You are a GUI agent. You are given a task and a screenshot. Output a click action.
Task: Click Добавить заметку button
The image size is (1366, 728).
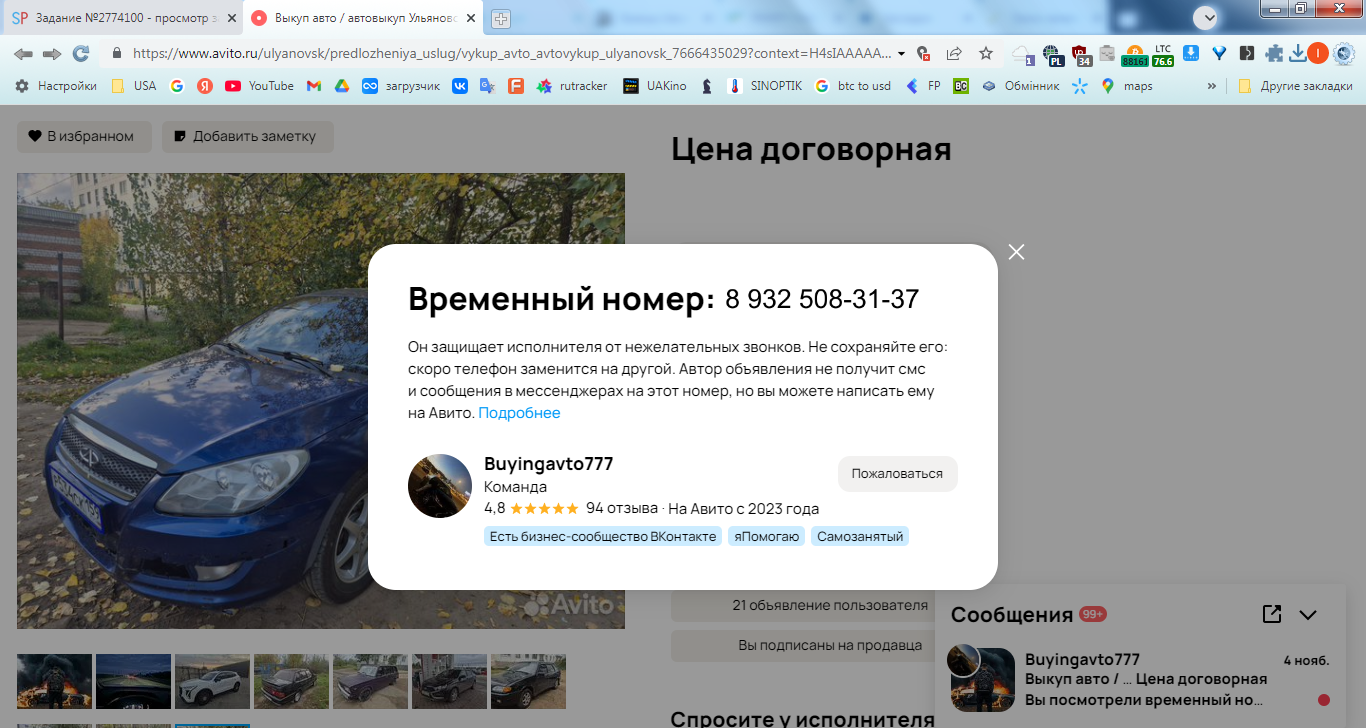coord(248,137)
